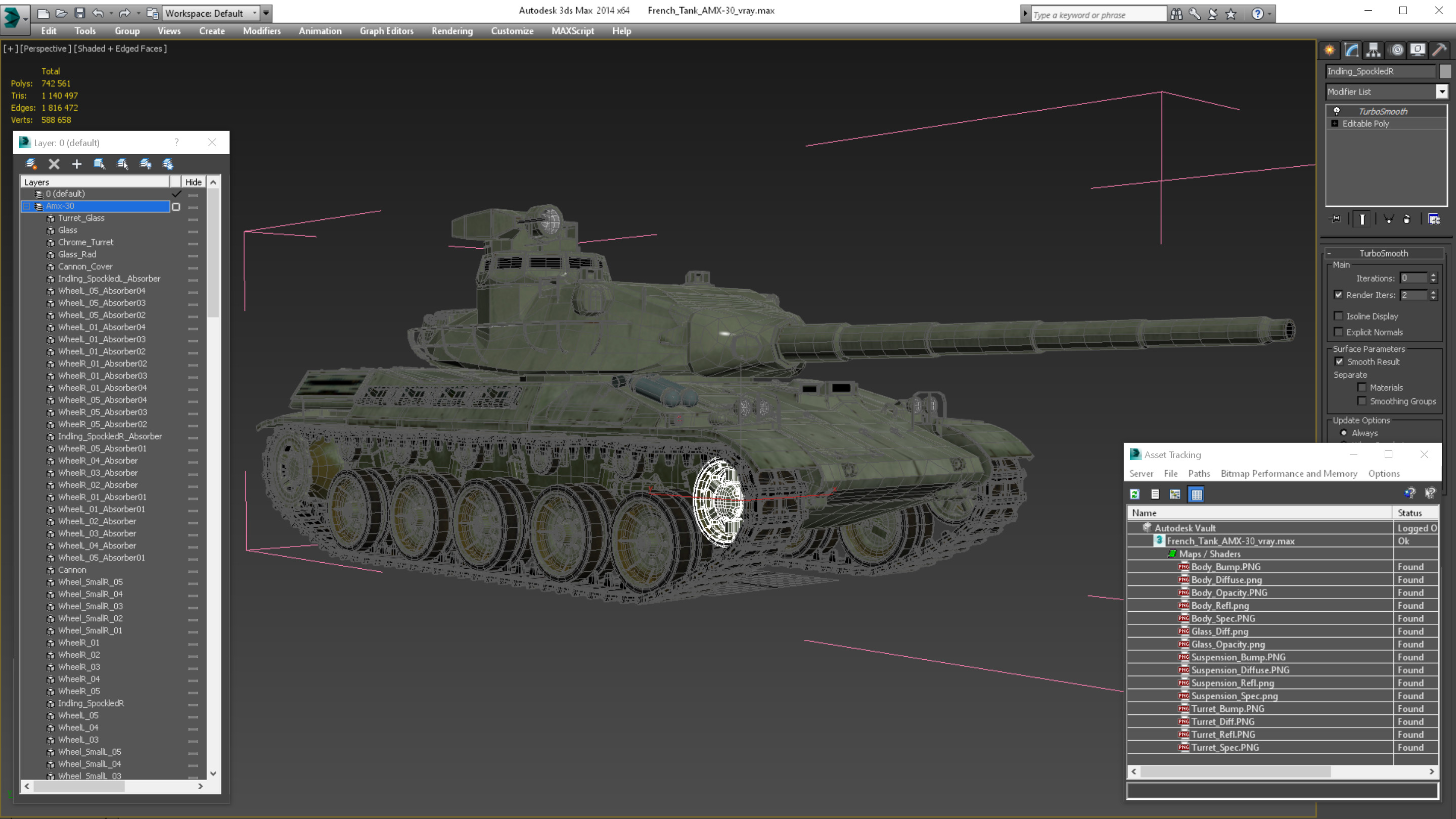
Task: Click the Iterations spinner up arrow
Action: [x=1433, y=275]
